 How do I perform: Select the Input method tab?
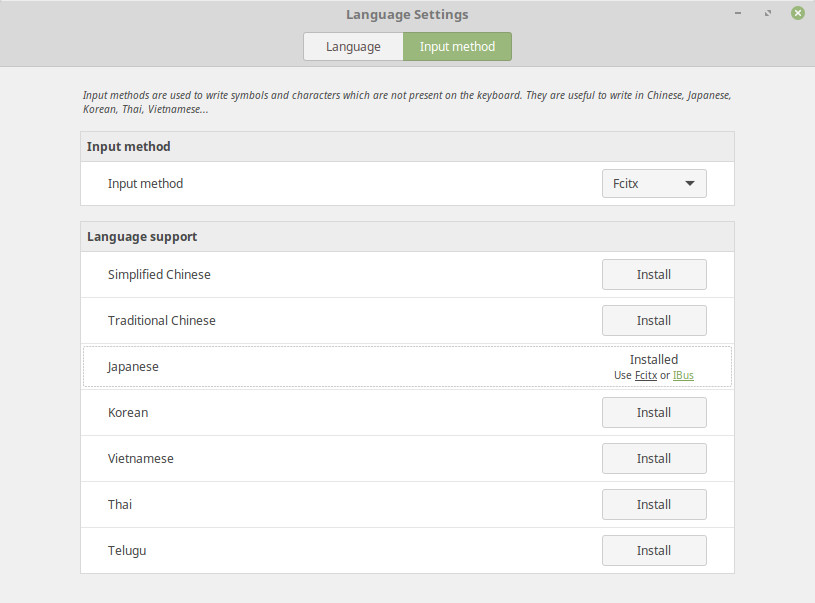coord(457,47)
